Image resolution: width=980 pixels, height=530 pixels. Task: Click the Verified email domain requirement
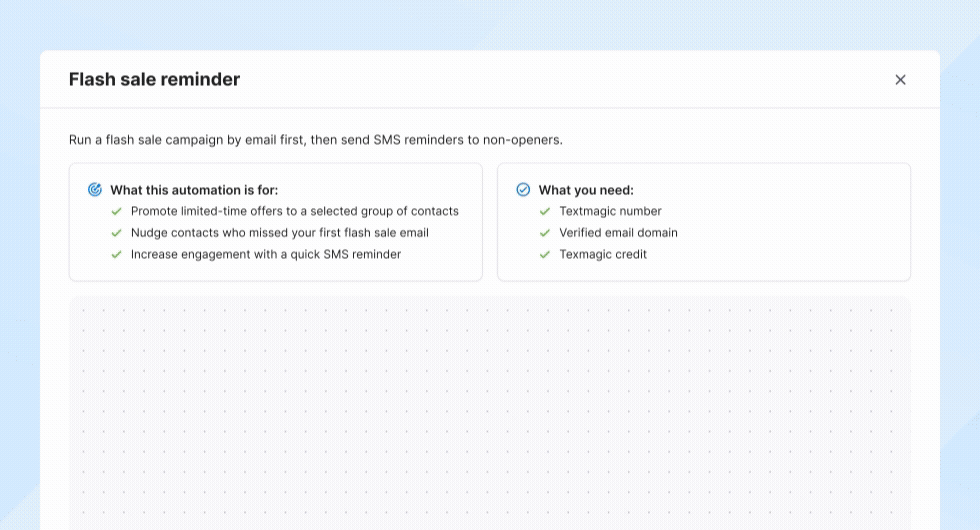coord(618,233)
